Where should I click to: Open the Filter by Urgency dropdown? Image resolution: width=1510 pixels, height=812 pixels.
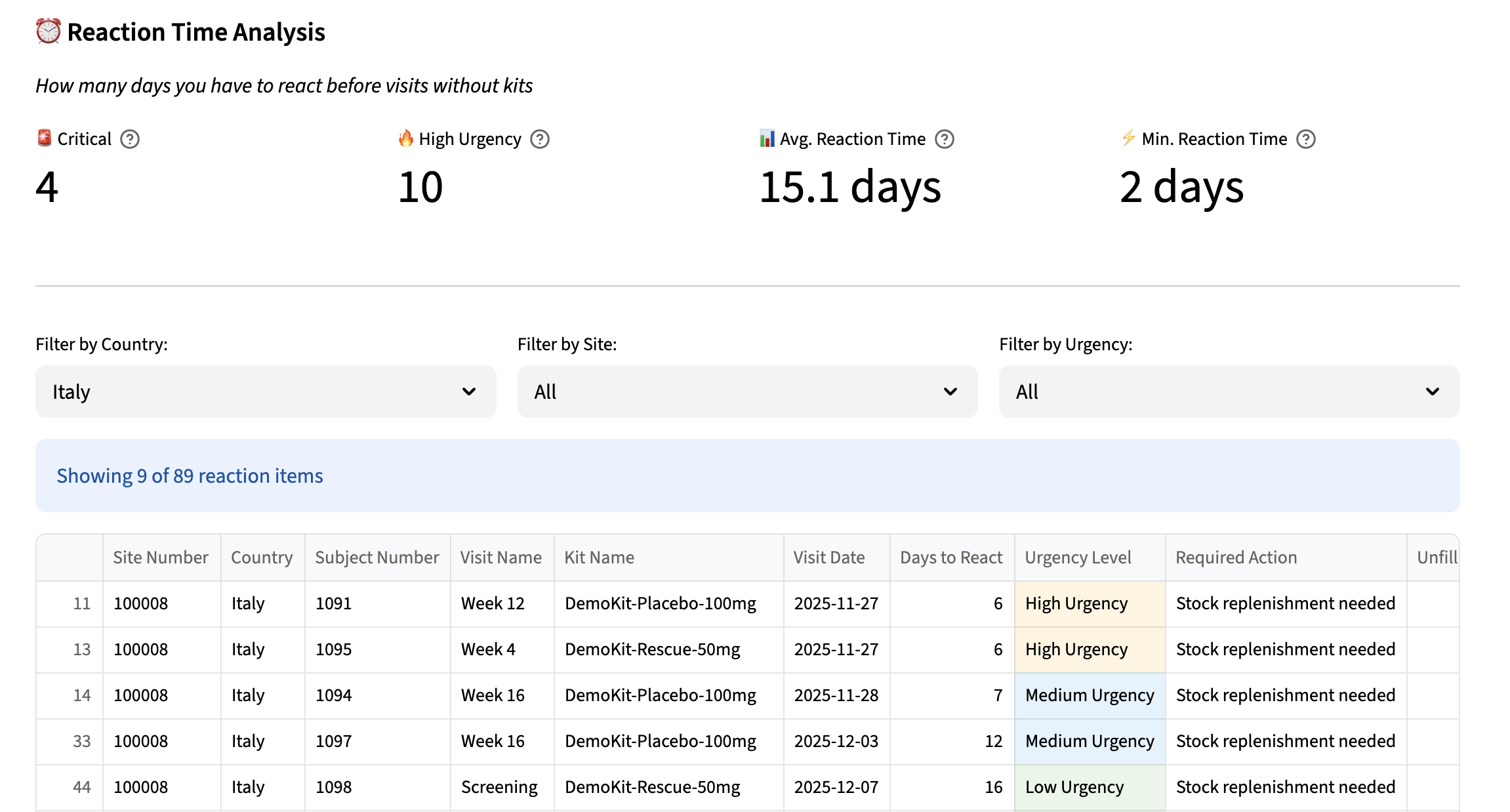1229,392
